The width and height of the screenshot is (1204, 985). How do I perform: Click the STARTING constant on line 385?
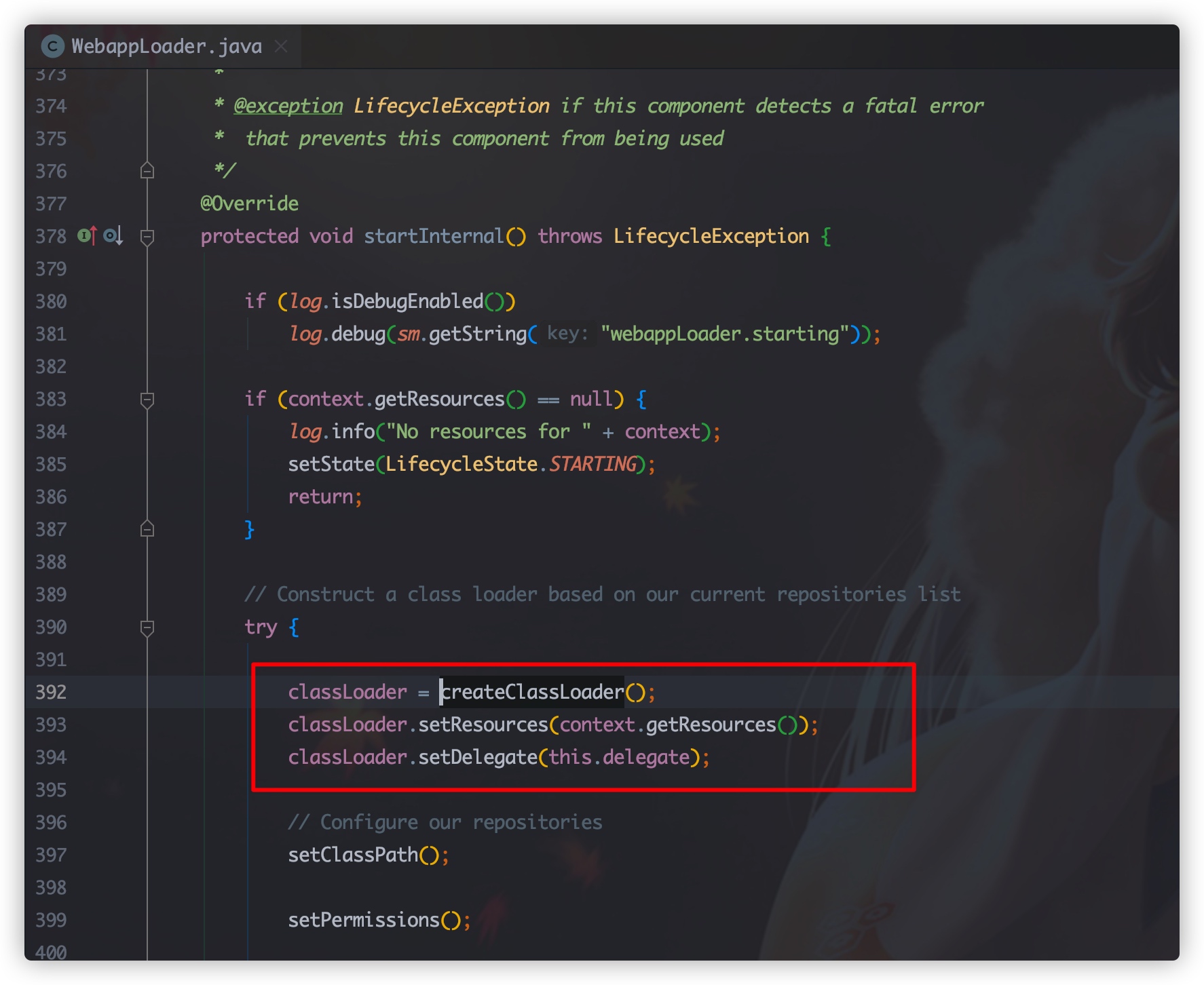pyautogui.click(x=592, y=464)
